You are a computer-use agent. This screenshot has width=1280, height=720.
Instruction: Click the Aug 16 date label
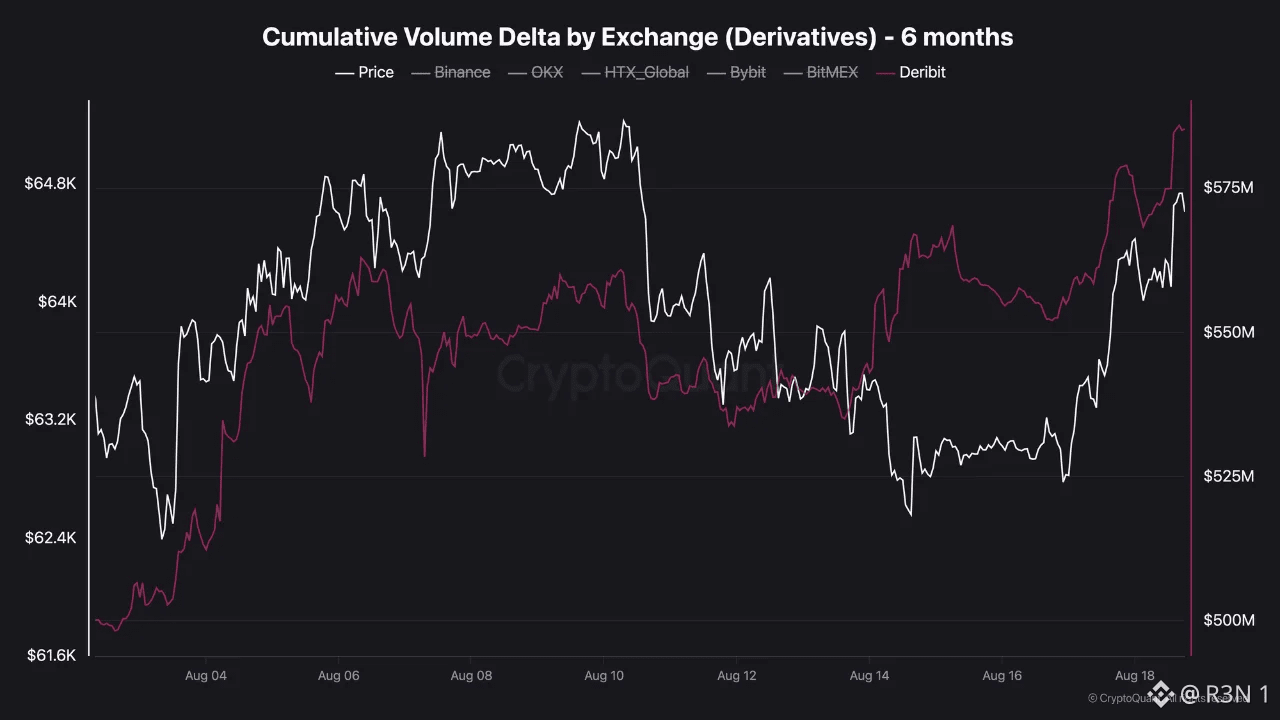point(1002,676)
